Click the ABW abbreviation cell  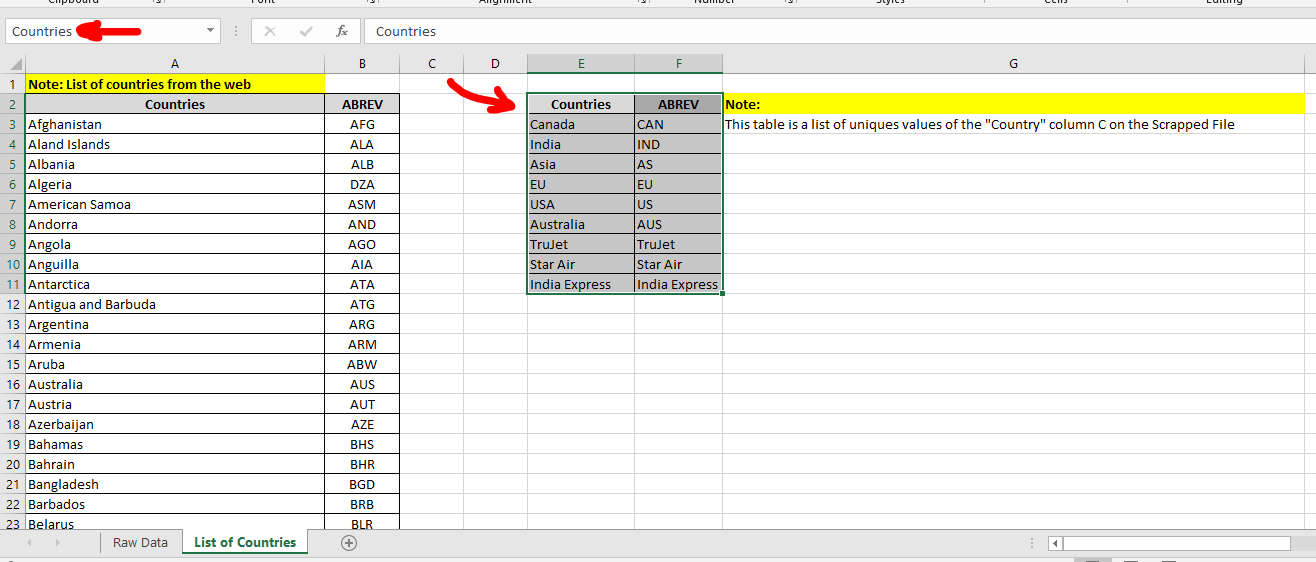[362, 364]
